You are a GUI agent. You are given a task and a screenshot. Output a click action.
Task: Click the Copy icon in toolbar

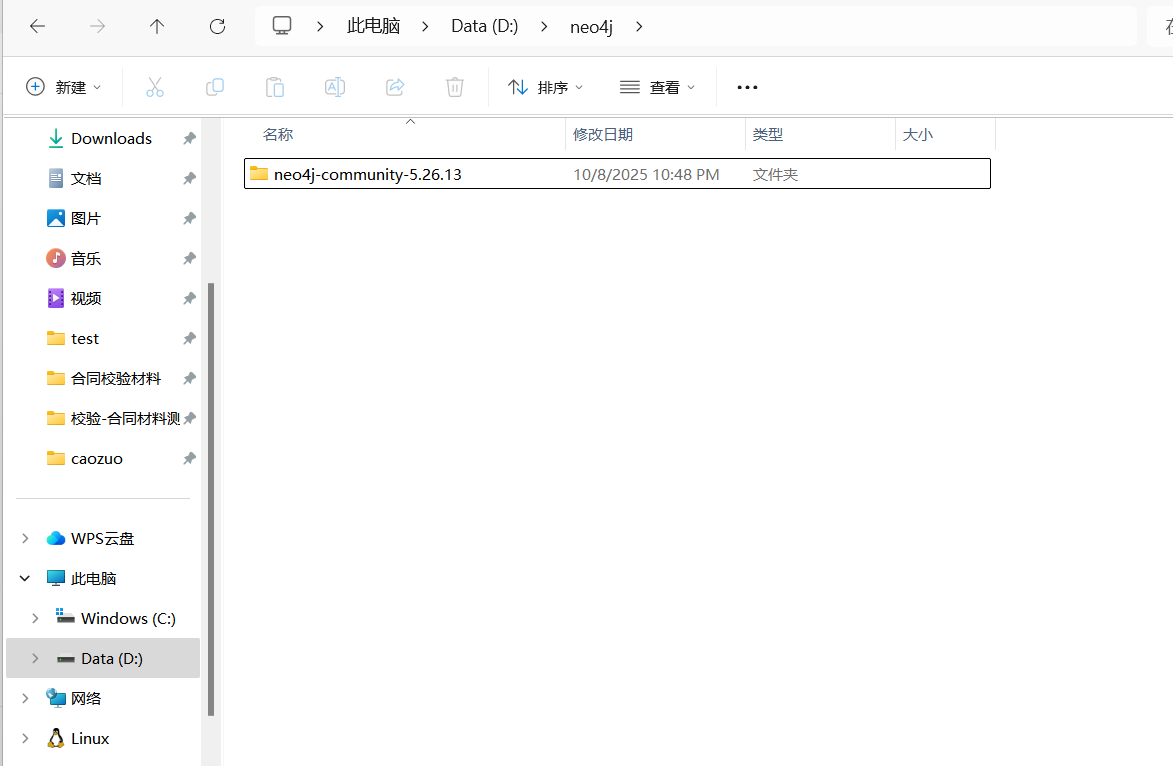pos(215,87)
